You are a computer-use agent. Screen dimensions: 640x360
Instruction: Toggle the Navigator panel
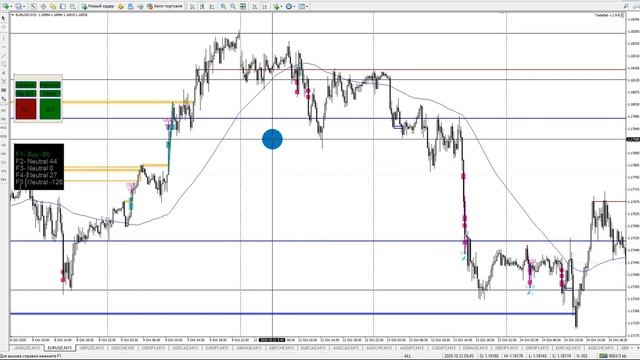pyautogui.click(x=53, y=7)
